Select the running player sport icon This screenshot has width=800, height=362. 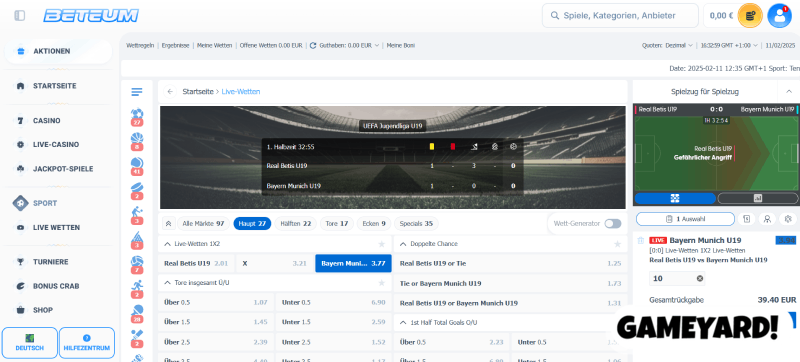point(137,289)
